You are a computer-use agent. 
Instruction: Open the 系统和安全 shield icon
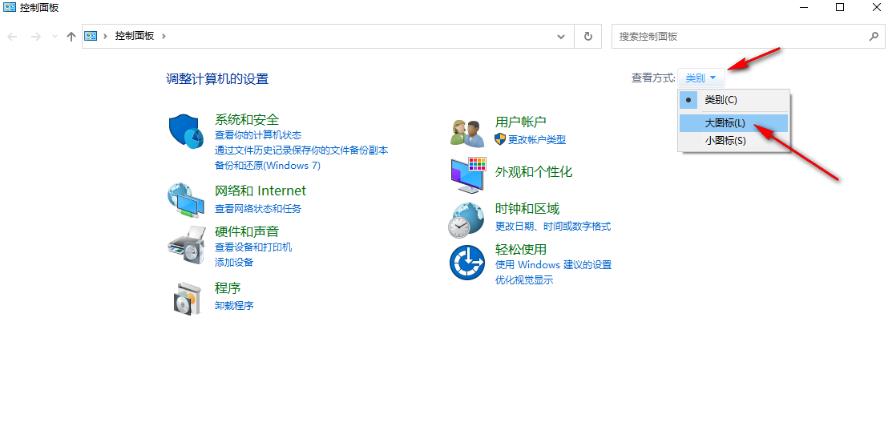coord(186,131)
